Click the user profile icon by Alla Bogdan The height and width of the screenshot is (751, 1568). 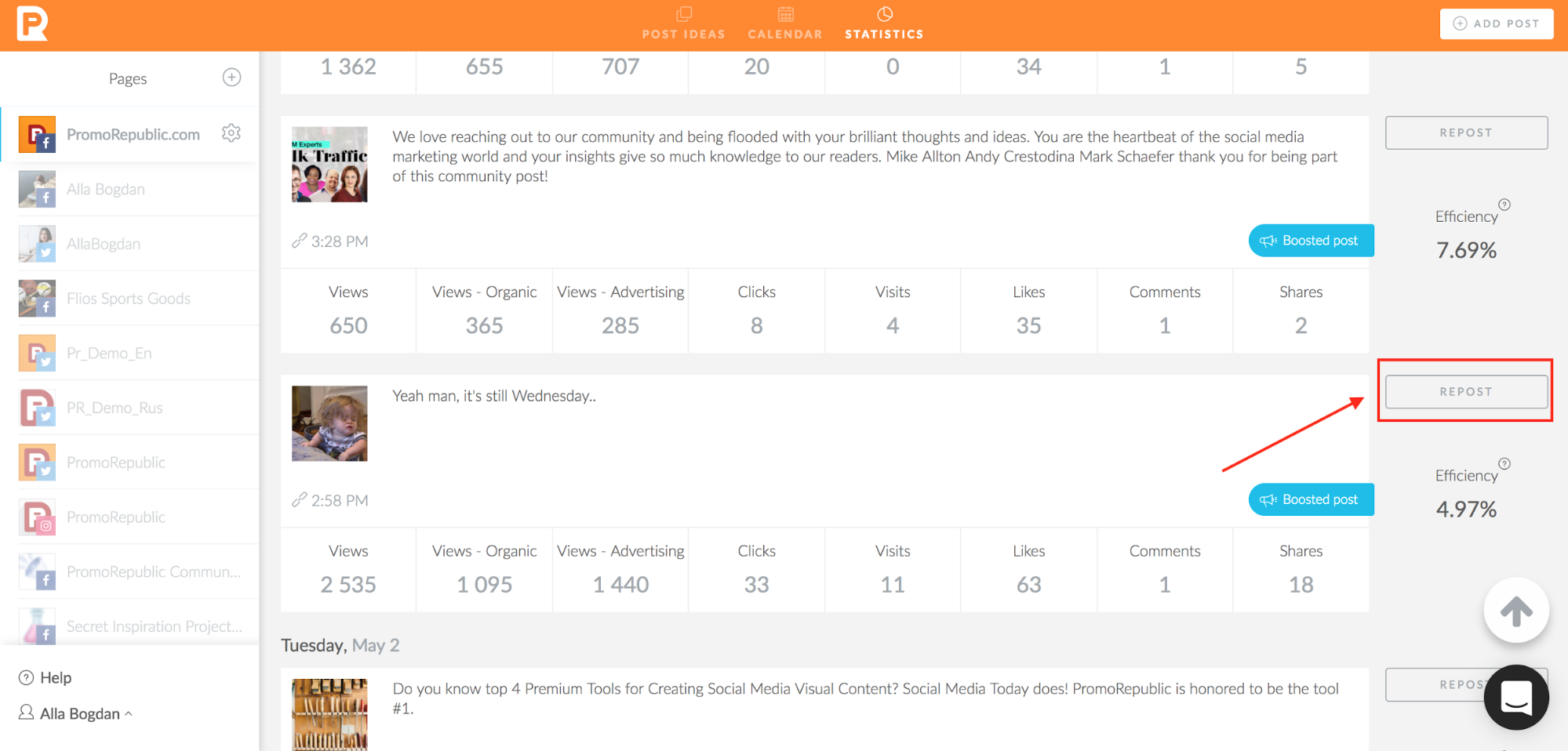coord(26,712)
